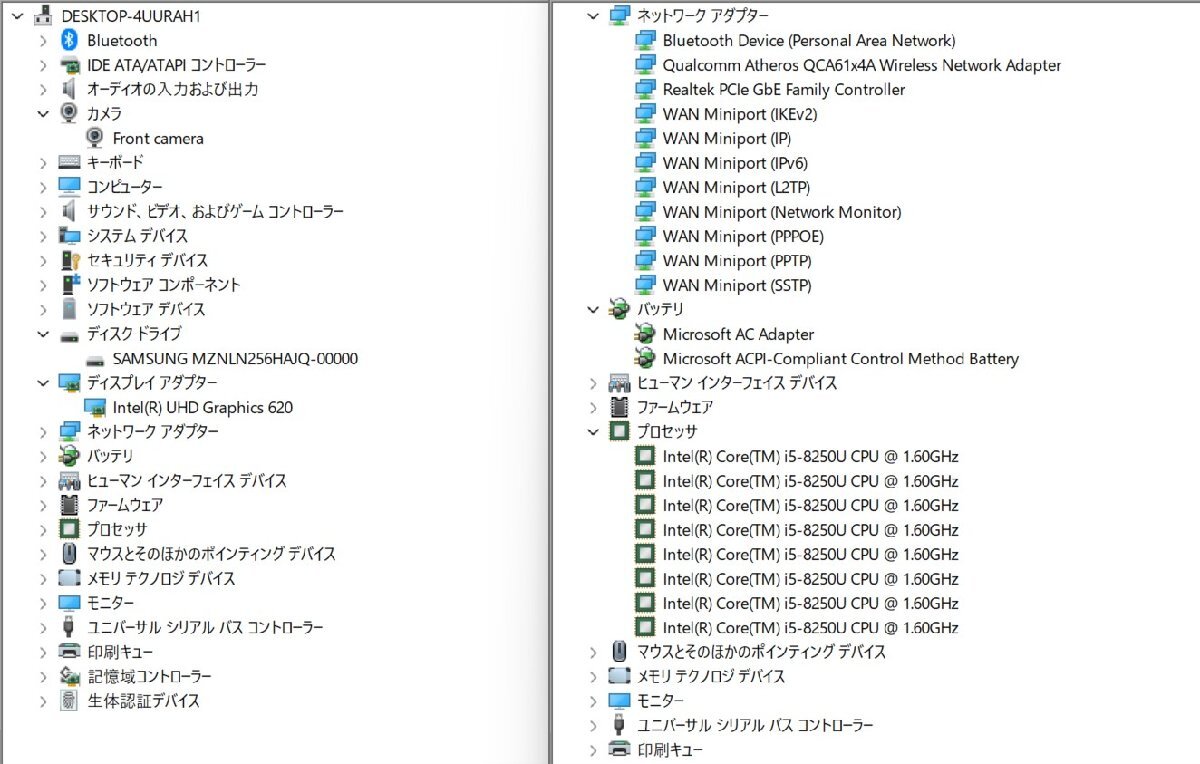This screenshot has height=764, width=1200.
Task: Select left pane プロセッサ category
Action: tap(117, 529)
